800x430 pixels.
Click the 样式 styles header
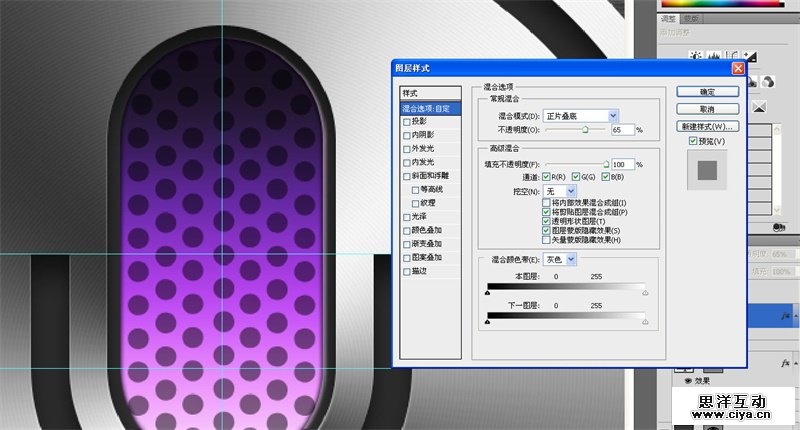[431, 93]
